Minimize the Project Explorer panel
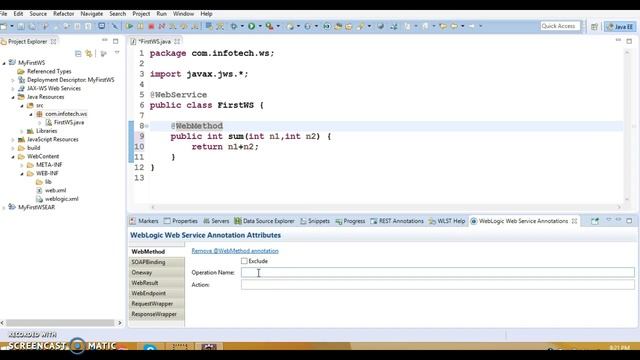The height and width of the screenshot is (360, 640). [105, 41]
